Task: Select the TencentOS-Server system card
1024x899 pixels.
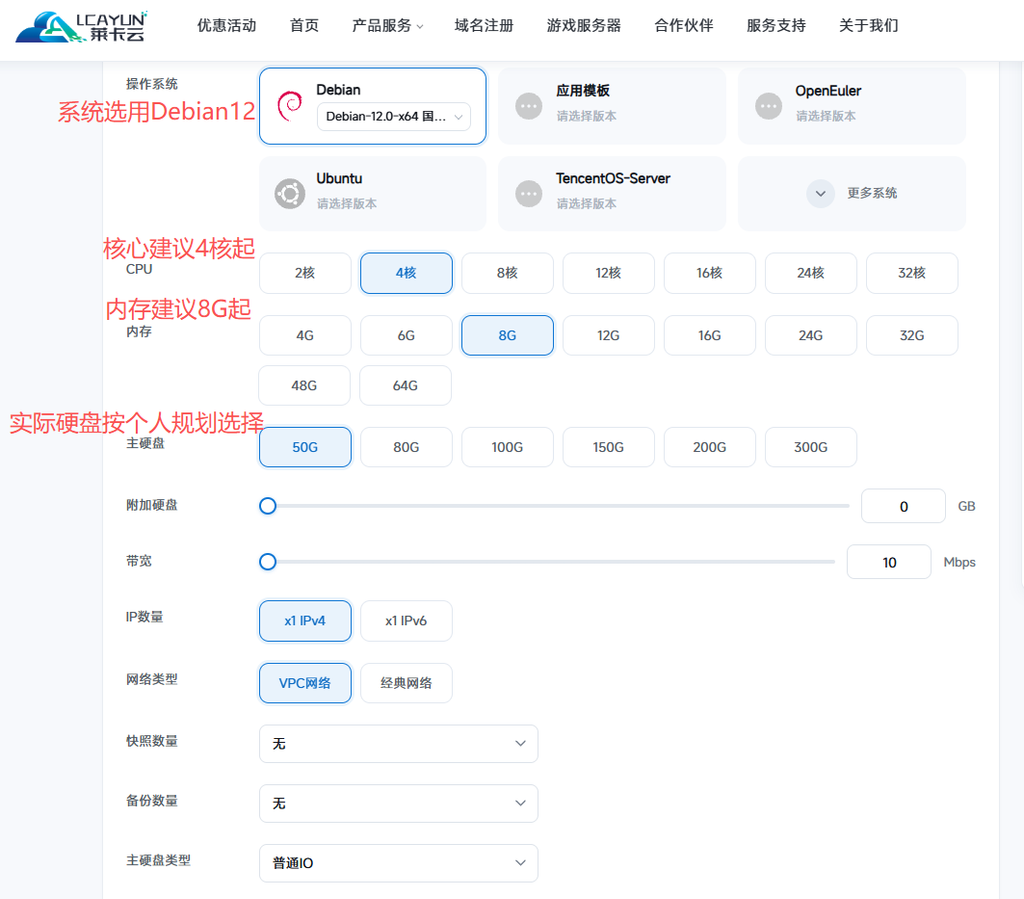Action: [612, 194]
